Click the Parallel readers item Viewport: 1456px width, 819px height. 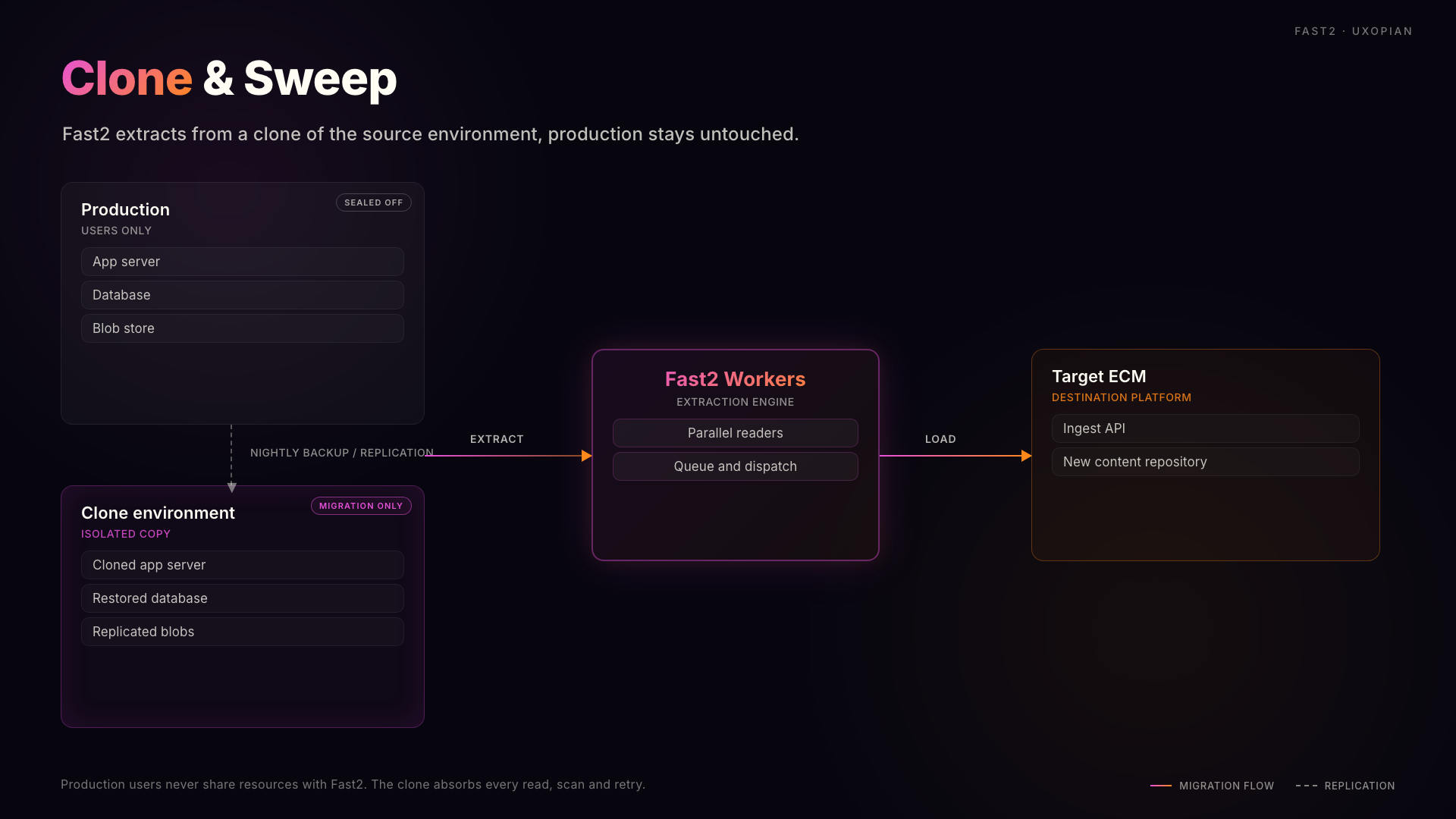[x=736, y=433]
